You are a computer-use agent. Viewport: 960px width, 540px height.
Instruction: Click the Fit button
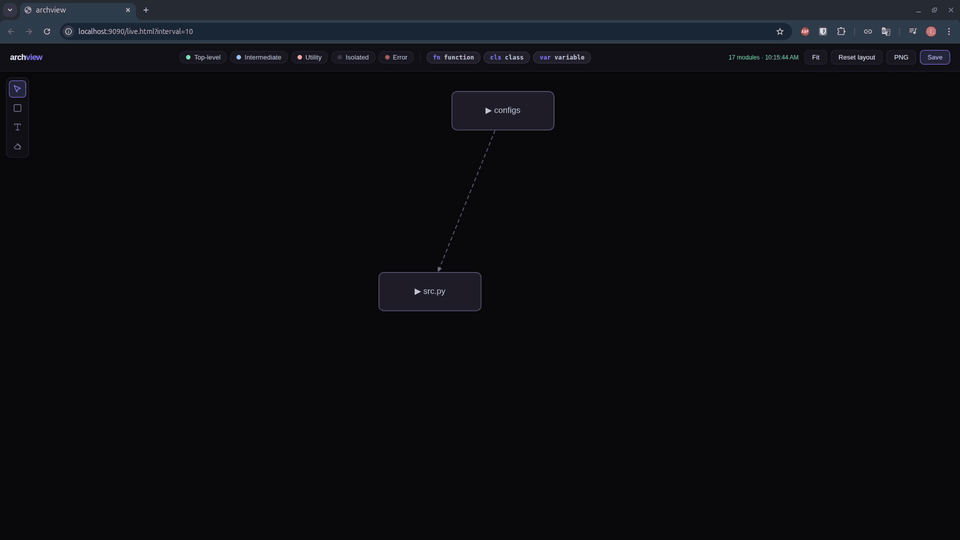click(816, 58)
